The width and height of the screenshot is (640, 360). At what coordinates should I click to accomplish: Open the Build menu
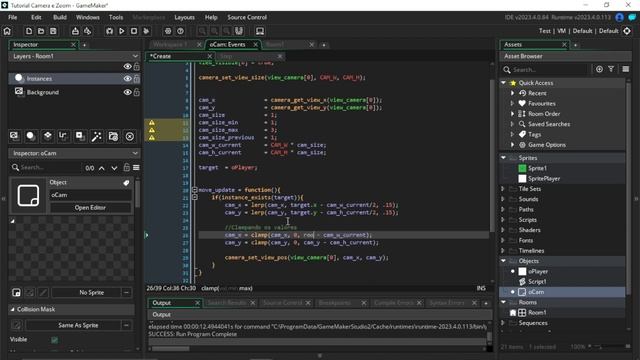click(60, 17)
